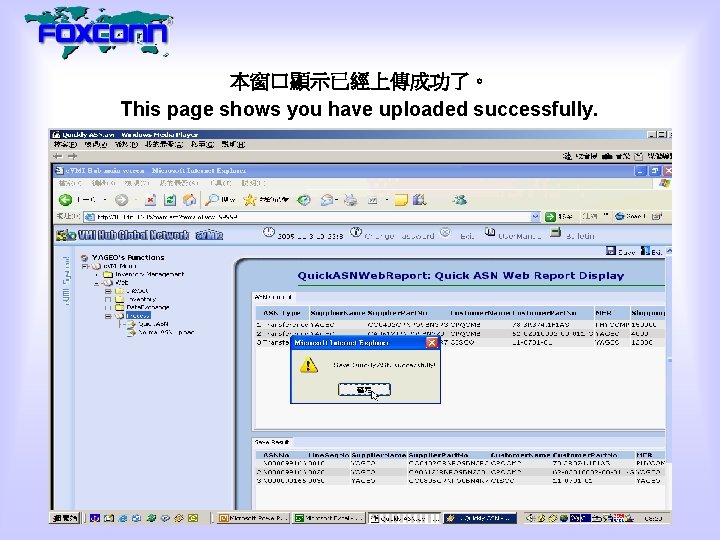Click the LineSeqNo column header

click(x=328, y=455)
